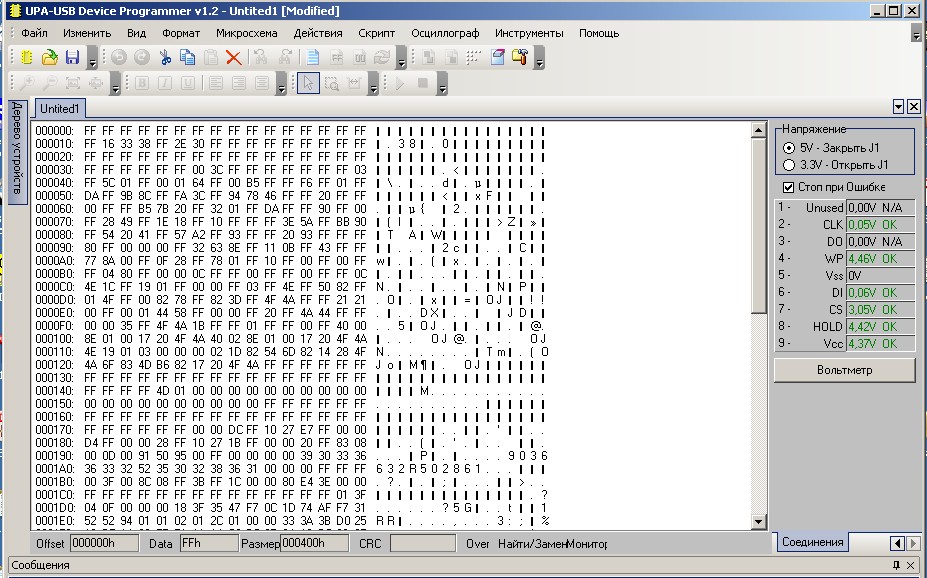
Task: Click the Вольтметр button
Action: [x=844, y=370]
